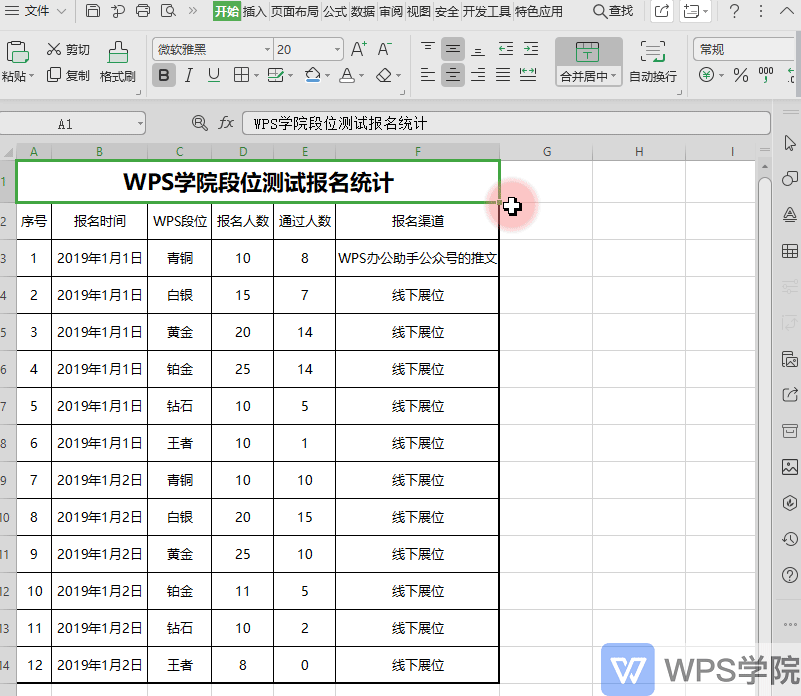Click the formula bar zoom magnifier icon
801x696 pixels.
click(199, 123)
